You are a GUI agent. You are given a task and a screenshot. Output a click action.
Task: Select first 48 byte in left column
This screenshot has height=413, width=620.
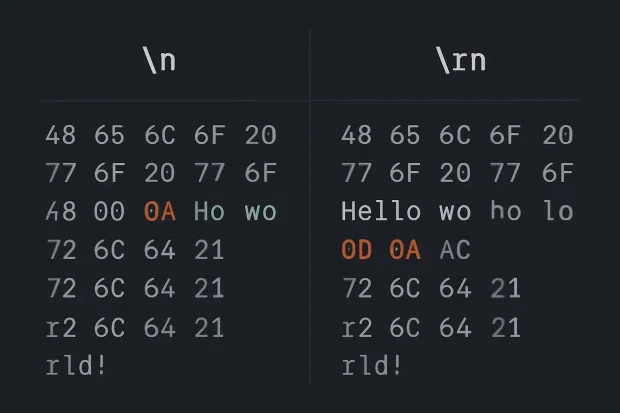click(60, 135)
